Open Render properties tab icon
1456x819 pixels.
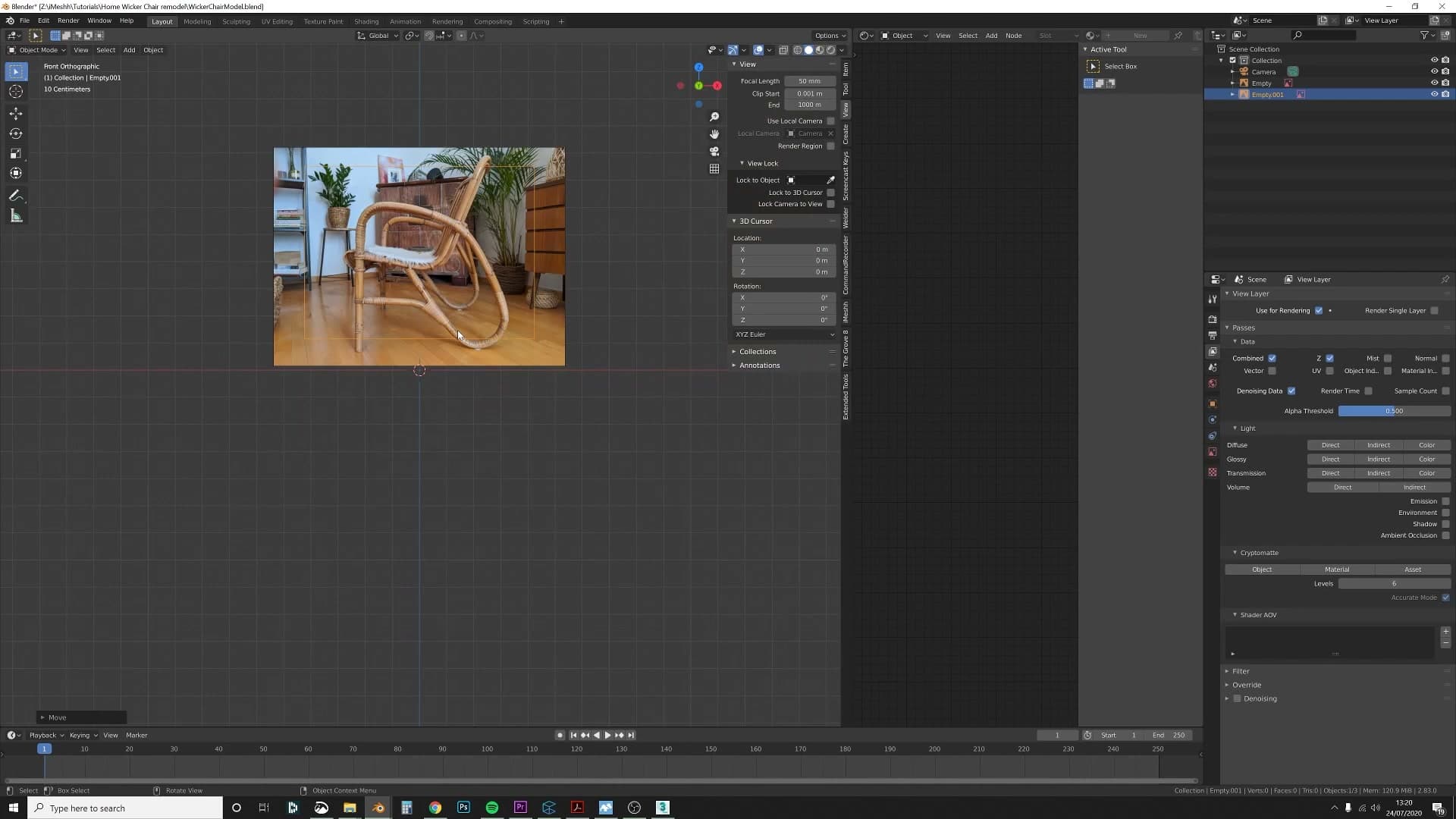click(x=1213, y=319)
